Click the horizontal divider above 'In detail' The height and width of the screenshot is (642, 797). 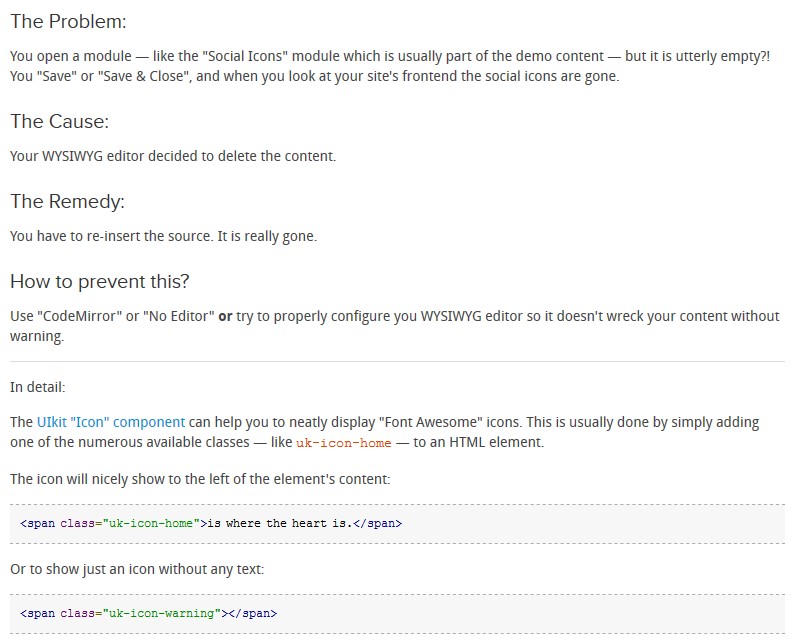(x=397, y=362)
